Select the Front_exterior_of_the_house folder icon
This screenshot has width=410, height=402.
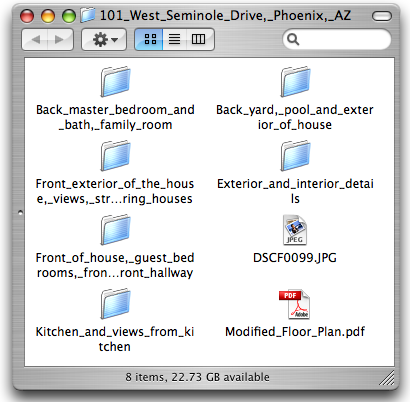(115, 155)
